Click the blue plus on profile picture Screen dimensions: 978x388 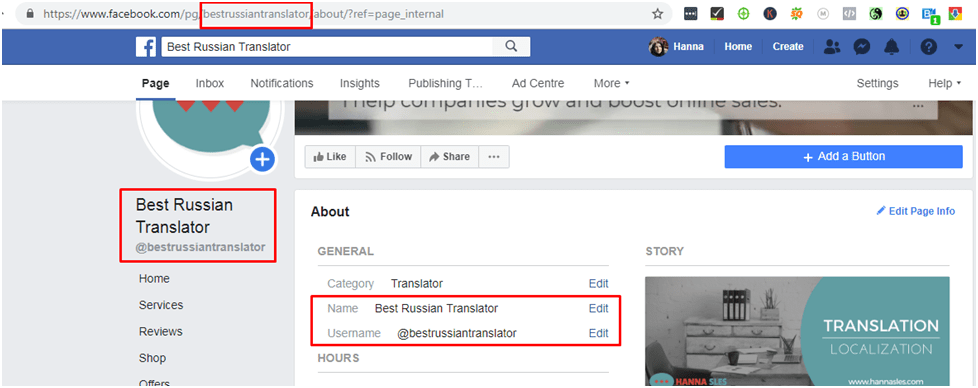(263, 159)
